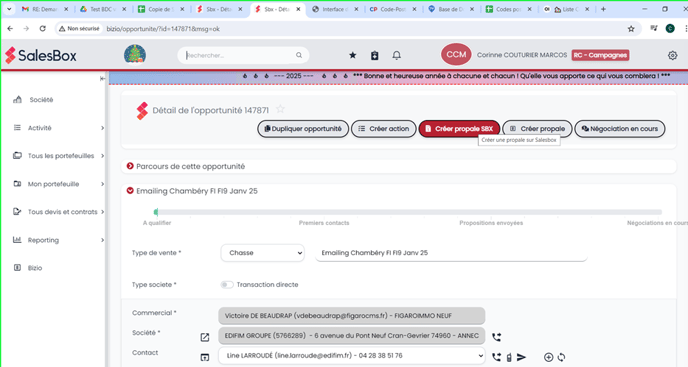688x367 pixels.
Task: Switch to the RE: Demar Gmail tab
Action: pyautogui.click(x=44, y=9)
